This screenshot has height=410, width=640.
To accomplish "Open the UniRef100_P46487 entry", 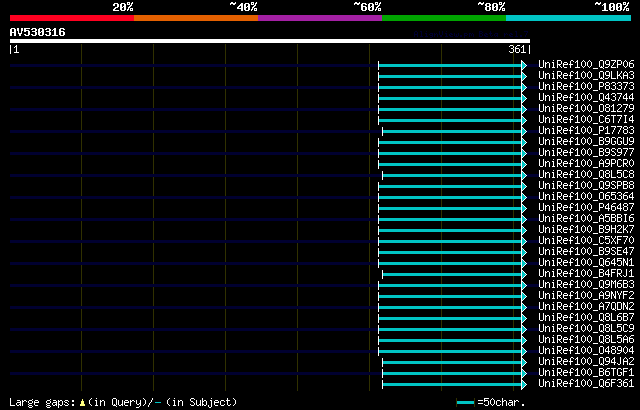I will (x=586, y=208).
